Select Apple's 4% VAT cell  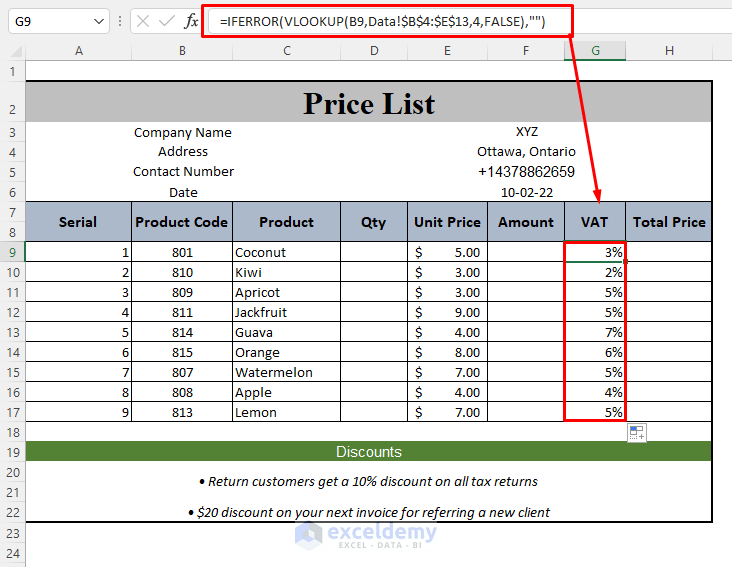pyautogui.click(x=595, y=392)
